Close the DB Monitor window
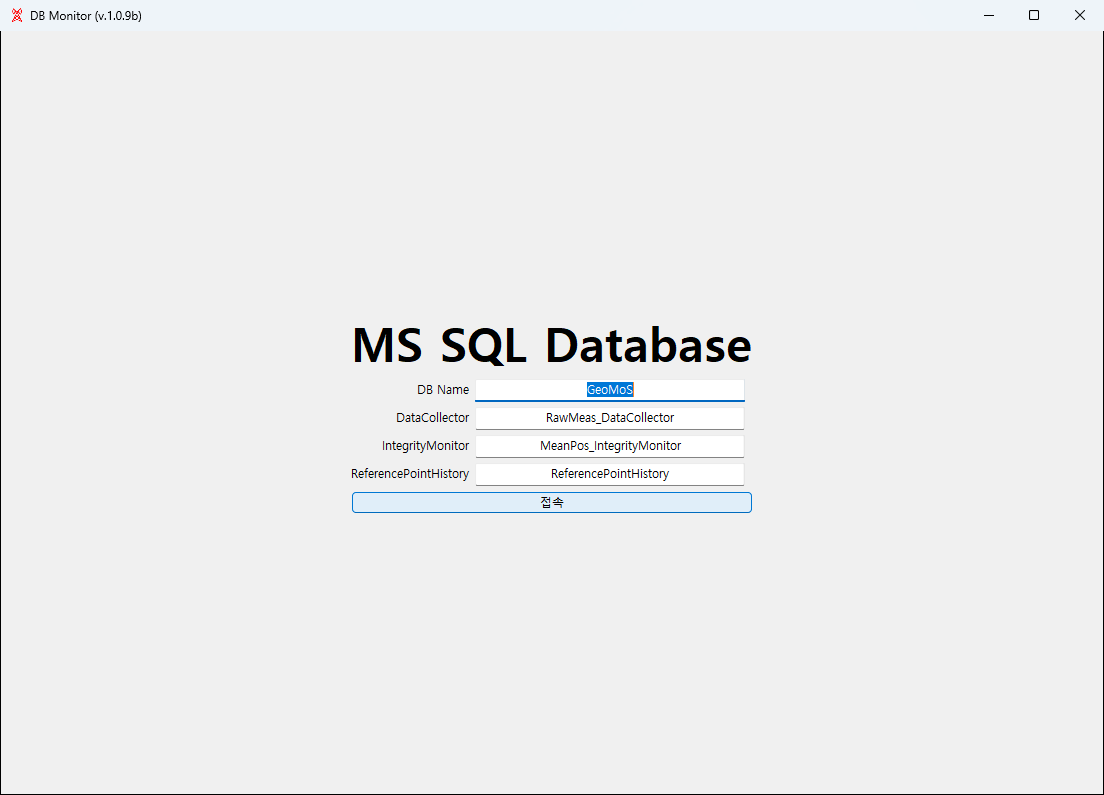This screenshot has width=1104, height=795. 1079,15
